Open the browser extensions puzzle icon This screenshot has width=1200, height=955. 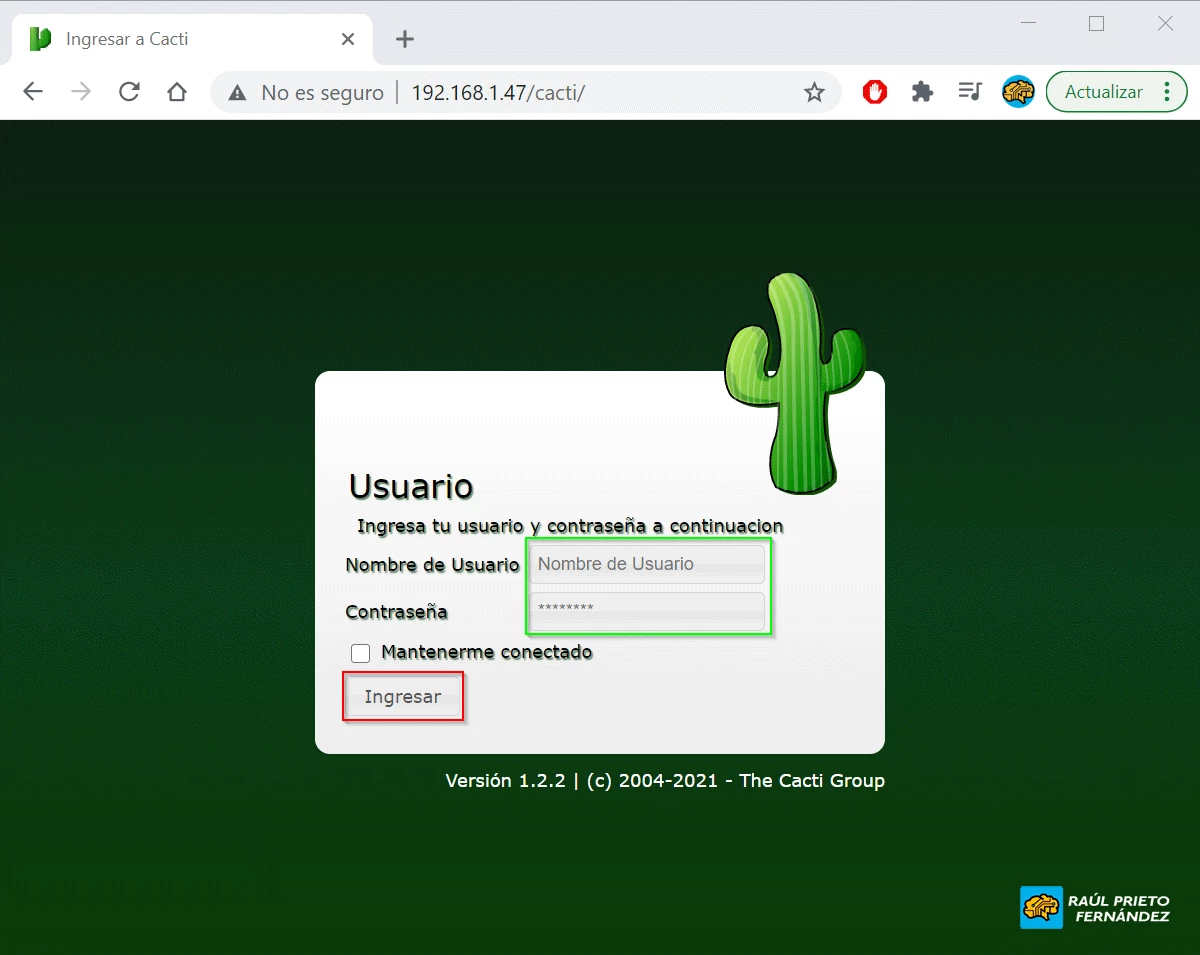922,91
